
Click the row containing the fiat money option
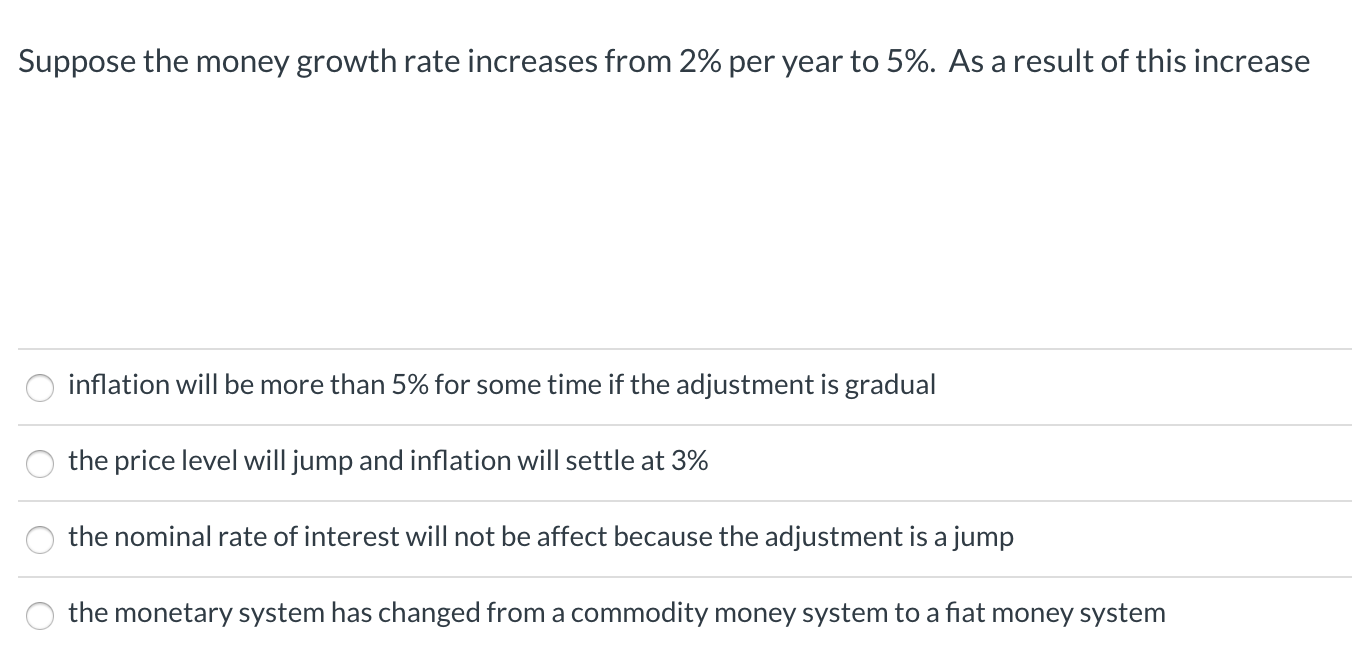tap(676, 615)
